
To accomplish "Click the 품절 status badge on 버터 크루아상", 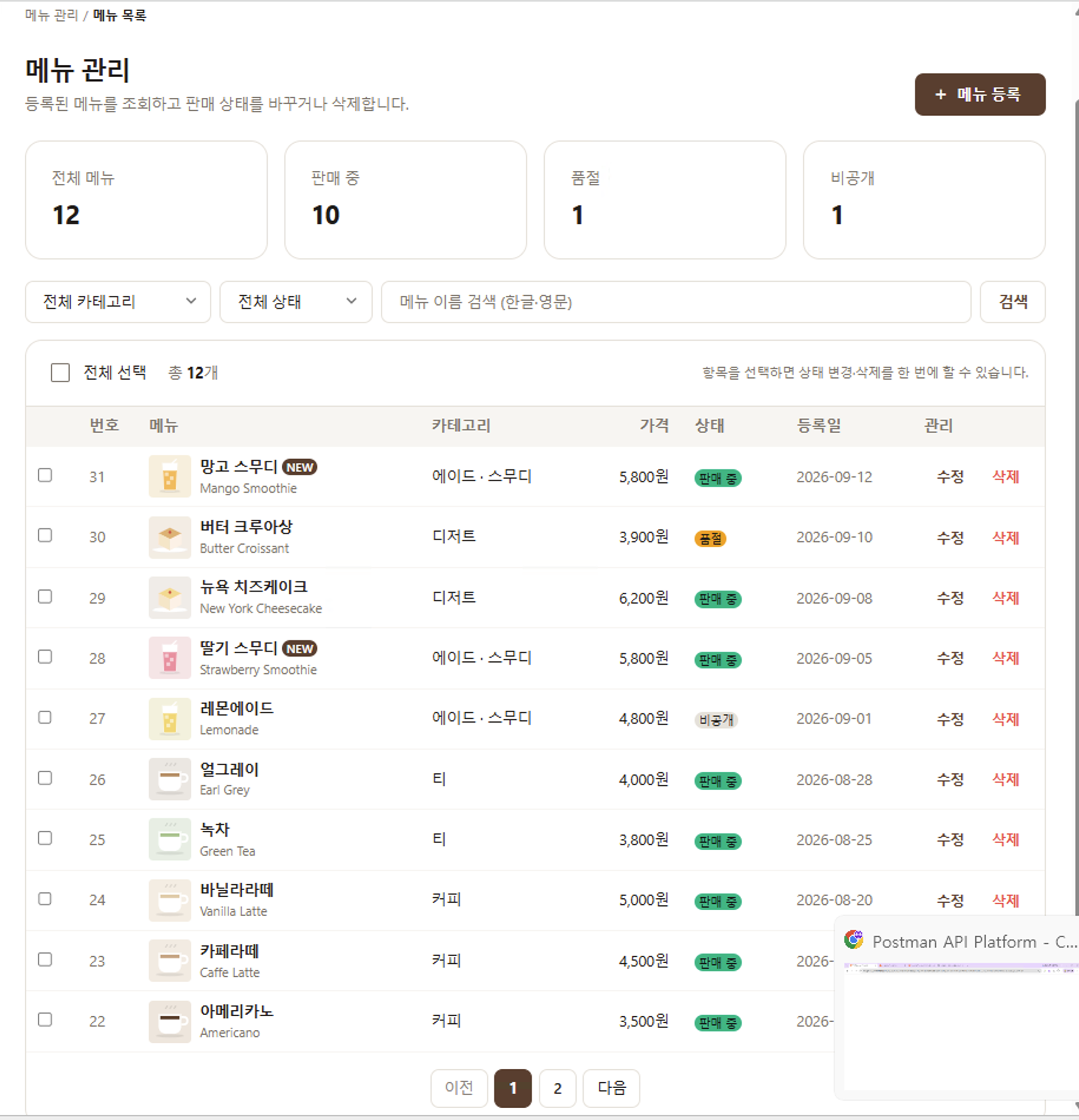I will click(710, 538).
